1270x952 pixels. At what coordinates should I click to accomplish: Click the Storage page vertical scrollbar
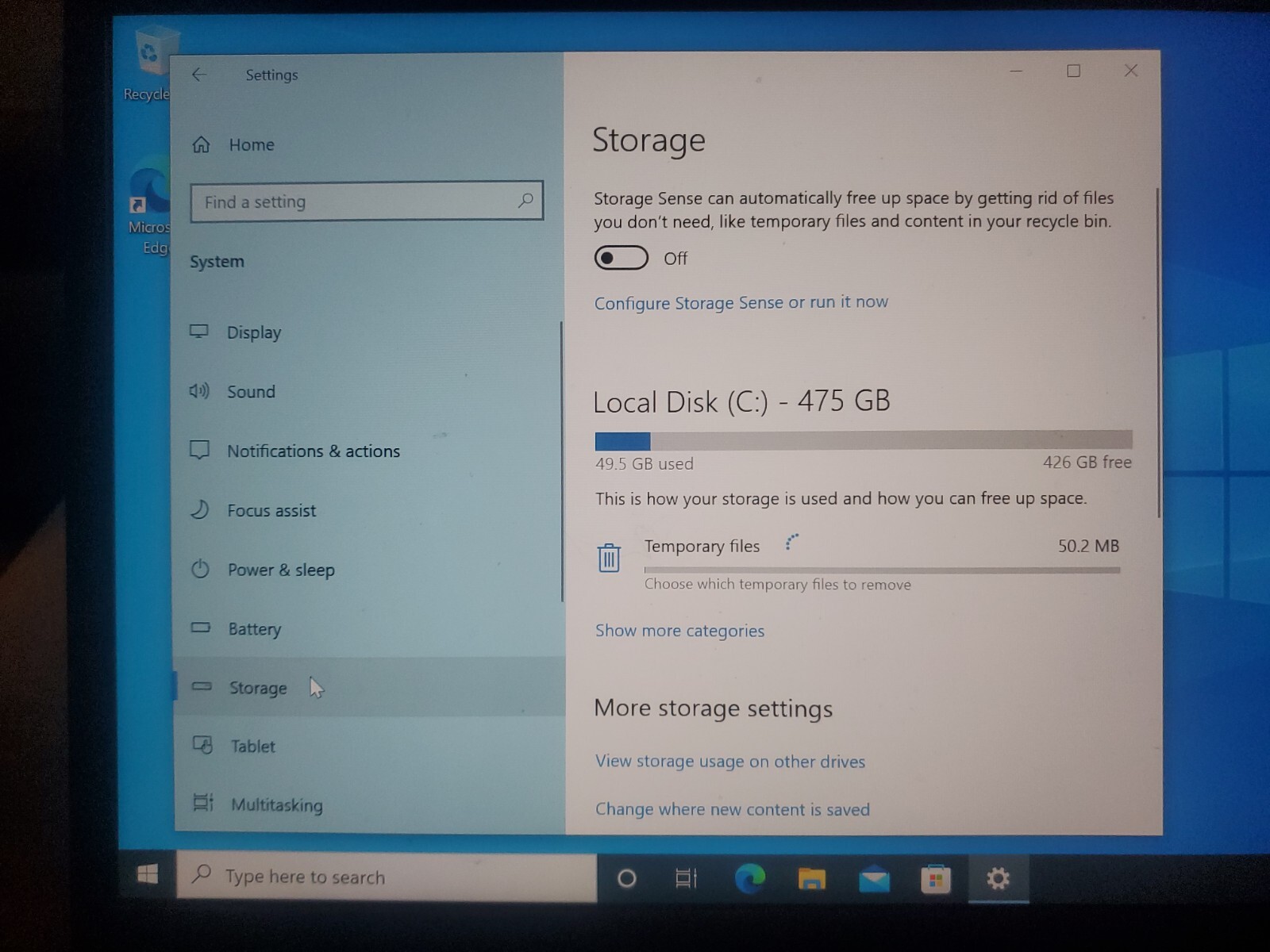[x=1158, y=353]
